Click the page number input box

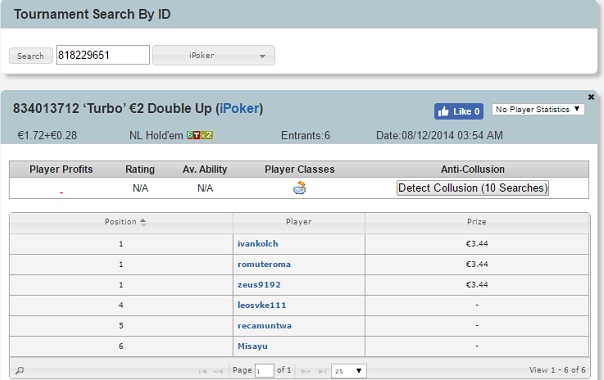tap(264, 371)
